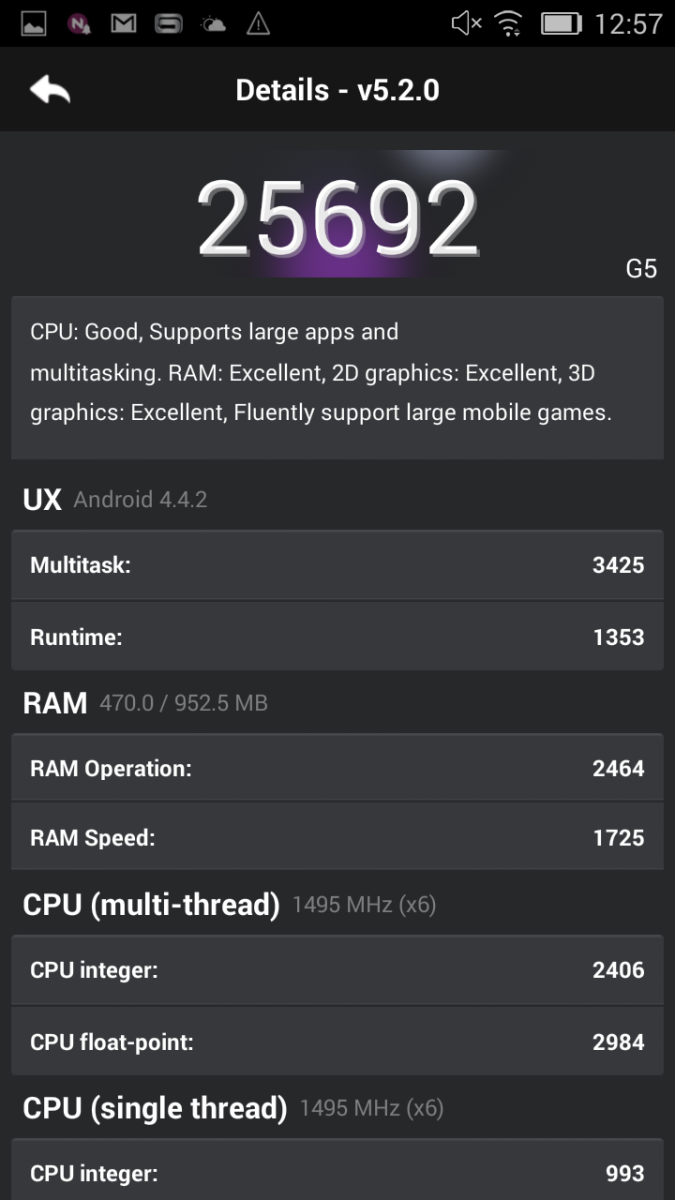Tap the total score 25692

[x=337, y=218]
